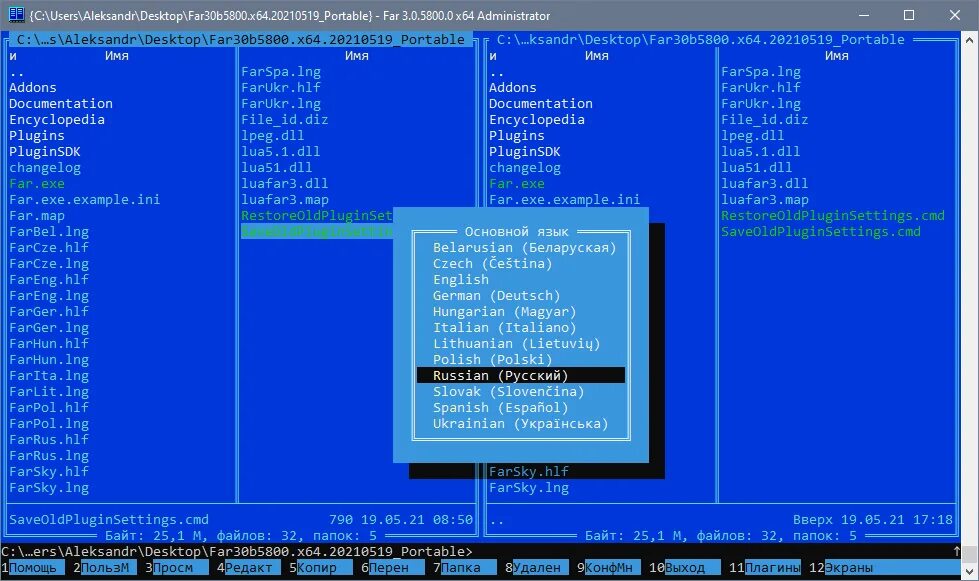
Task: Select luafar3.map in left panel
Action: point(285,200)
